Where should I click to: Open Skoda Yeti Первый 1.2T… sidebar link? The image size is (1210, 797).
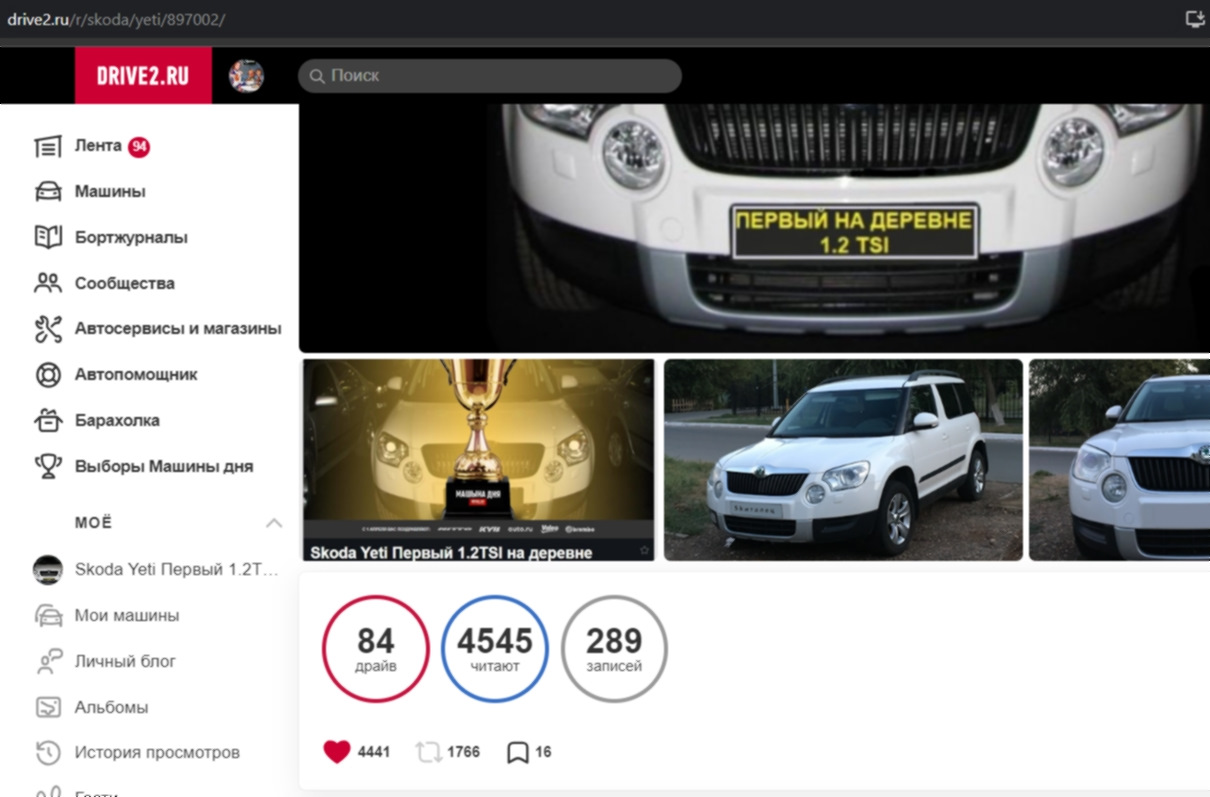pyautogui.click(x=176, y=570)
